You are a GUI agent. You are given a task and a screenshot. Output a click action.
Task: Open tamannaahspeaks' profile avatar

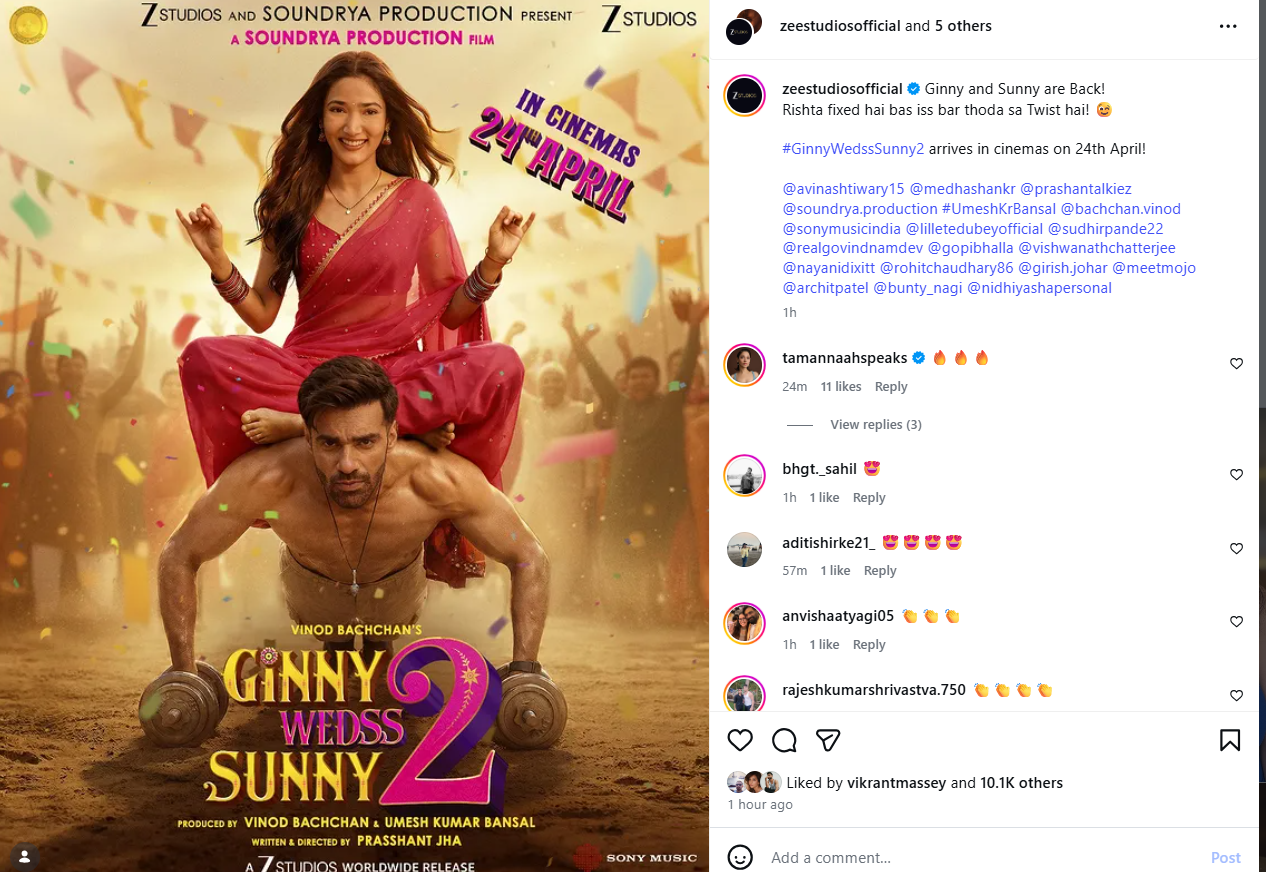point(745,365)
